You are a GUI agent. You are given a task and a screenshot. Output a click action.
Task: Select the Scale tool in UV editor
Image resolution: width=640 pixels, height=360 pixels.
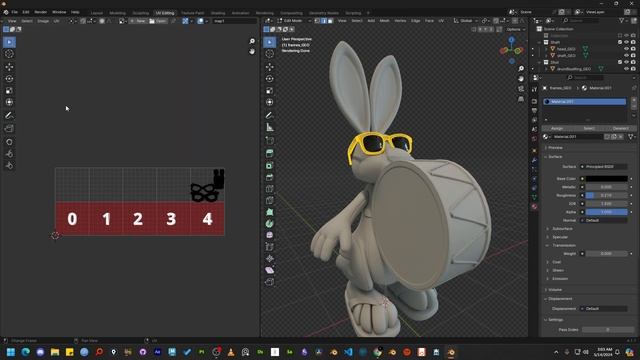pyautogui.click(x=9, y=90)
